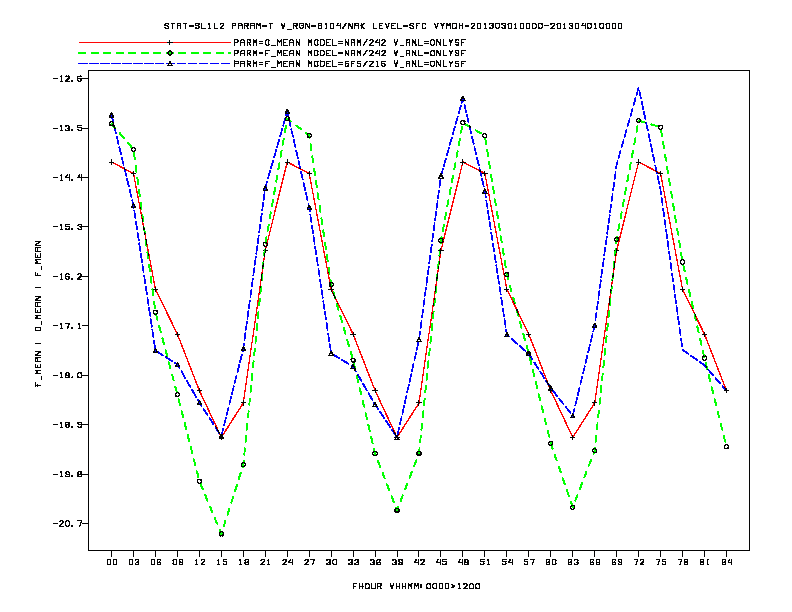
Task: Click the y-axis tick label -18.9
Action: (68, 425)
